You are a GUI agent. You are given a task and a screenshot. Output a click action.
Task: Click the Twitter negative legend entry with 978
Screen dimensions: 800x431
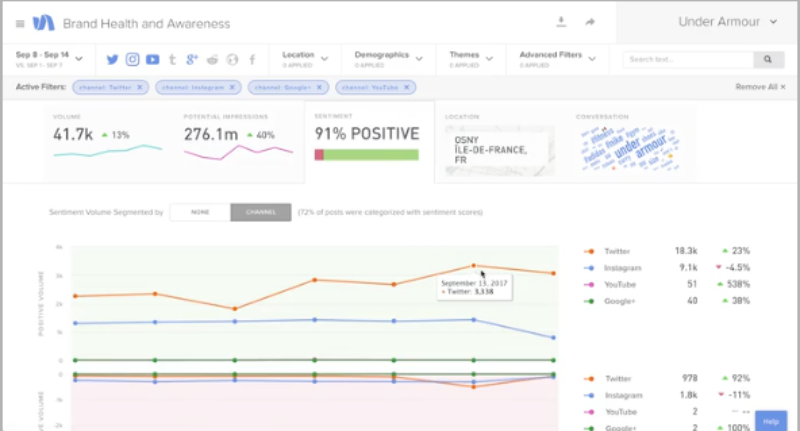coord(667,378)
